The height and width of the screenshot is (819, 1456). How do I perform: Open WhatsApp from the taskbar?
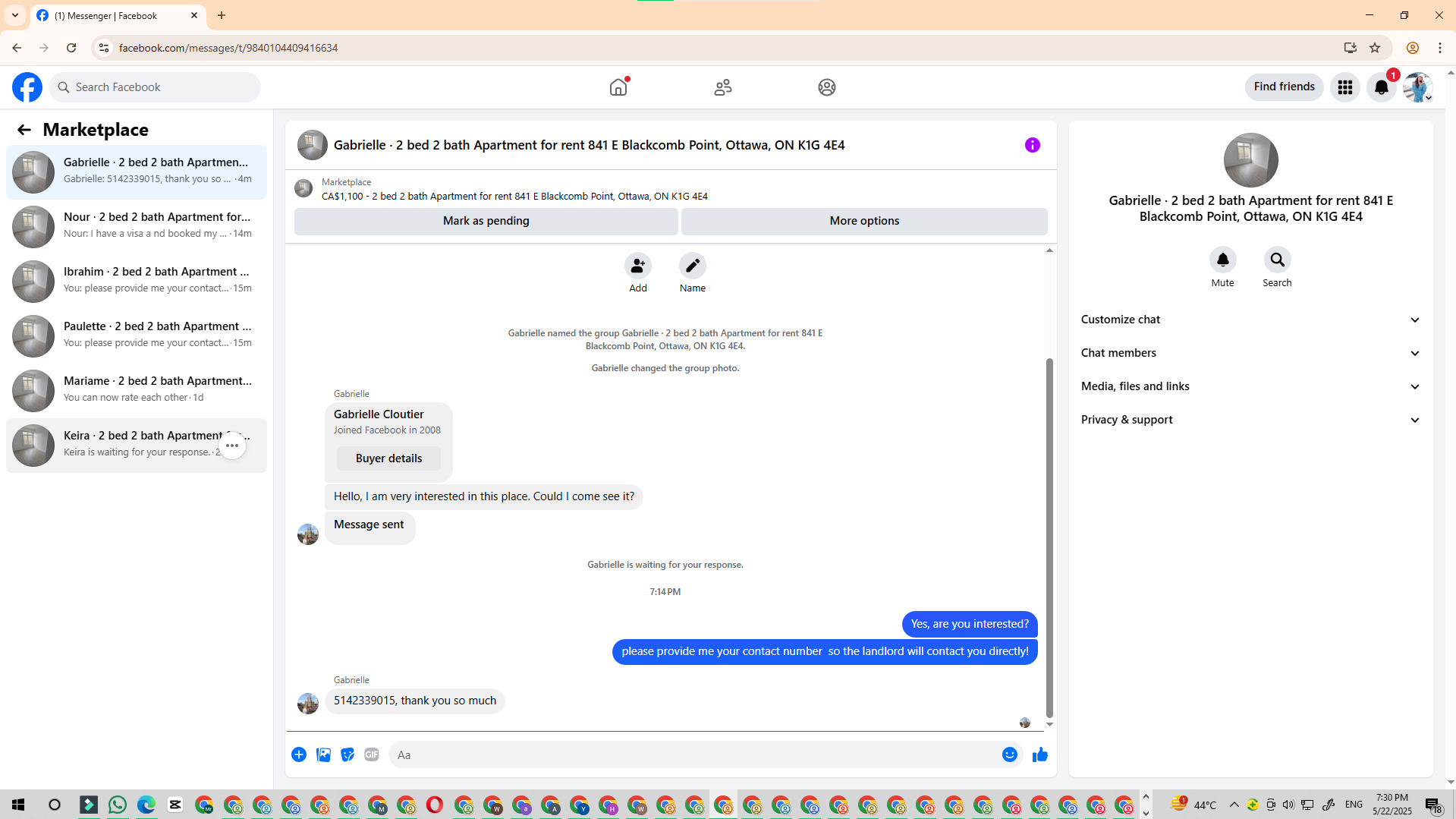point(118,805)
